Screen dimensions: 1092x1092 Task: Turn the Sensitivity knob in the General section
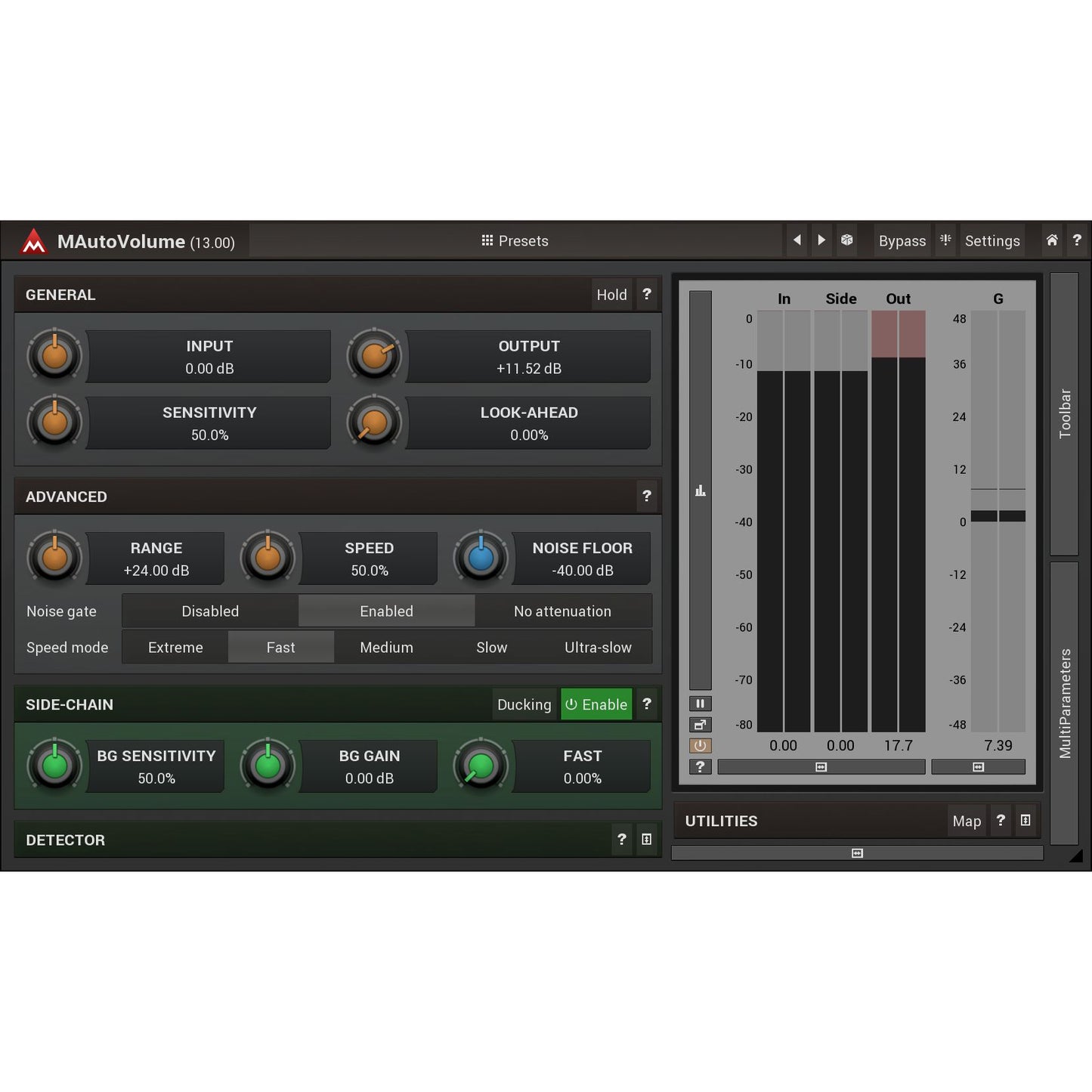pos(54,423)
